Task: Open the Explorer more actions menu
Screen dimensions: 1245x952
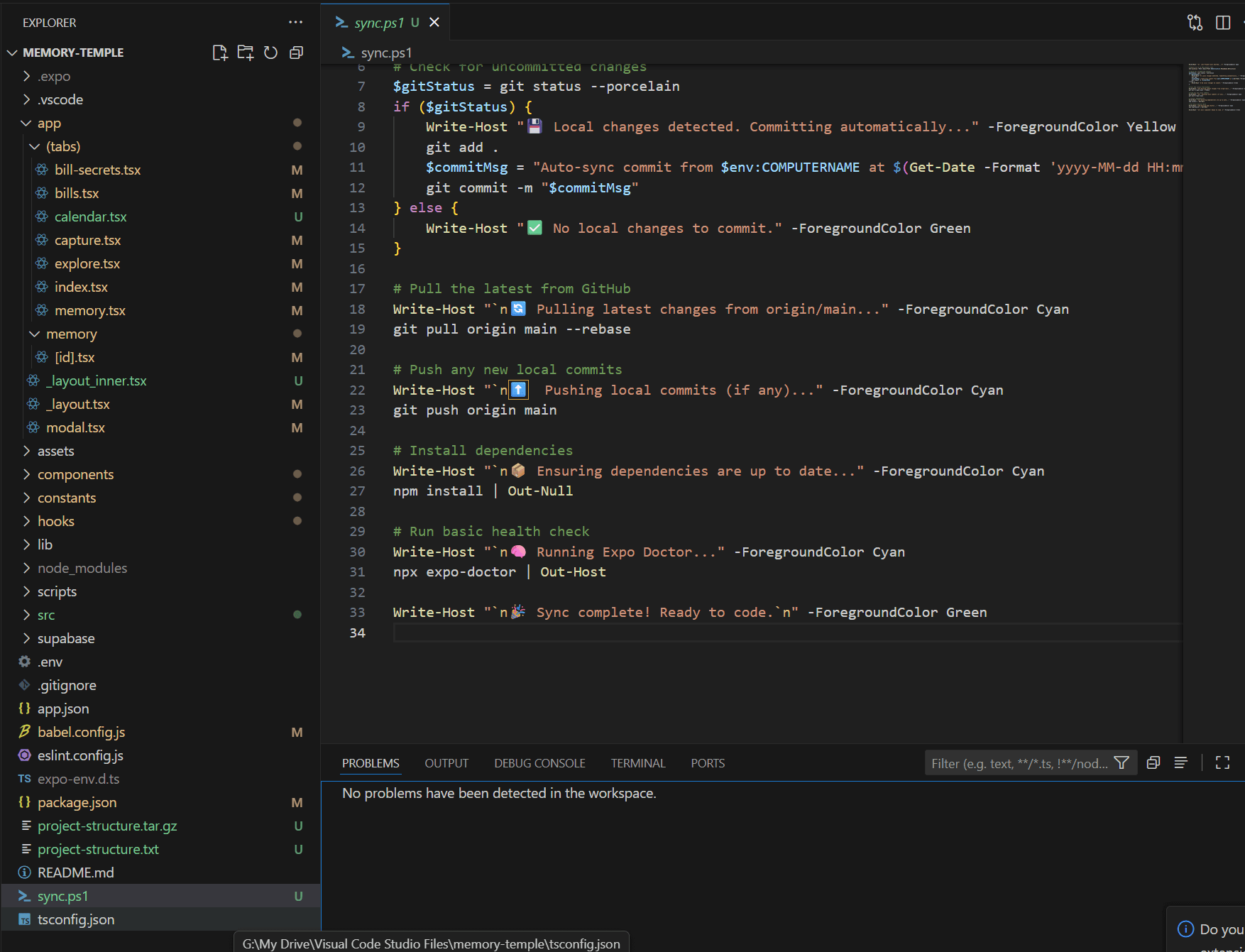Action: (295, 23)
